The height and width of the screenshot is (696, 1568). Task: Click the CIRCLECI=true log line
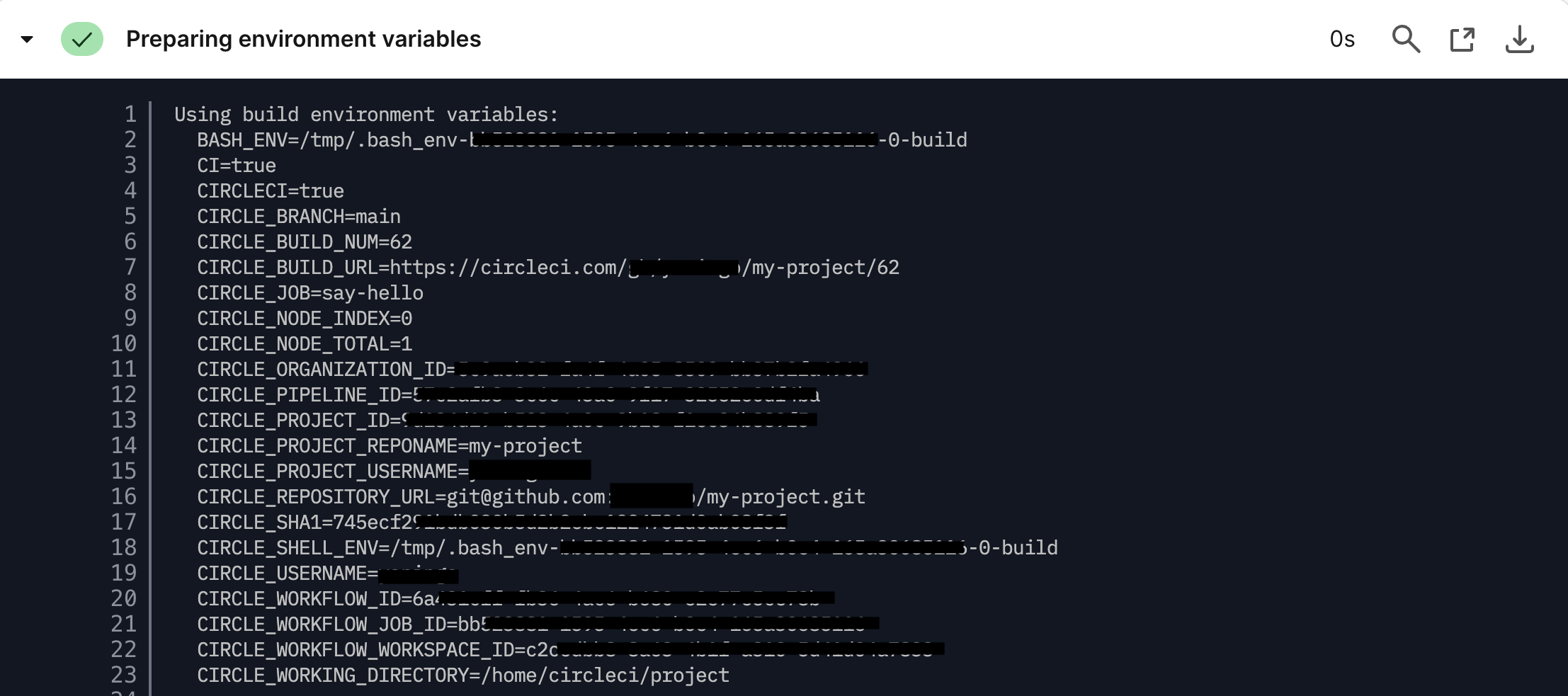(x=270, y=190)
